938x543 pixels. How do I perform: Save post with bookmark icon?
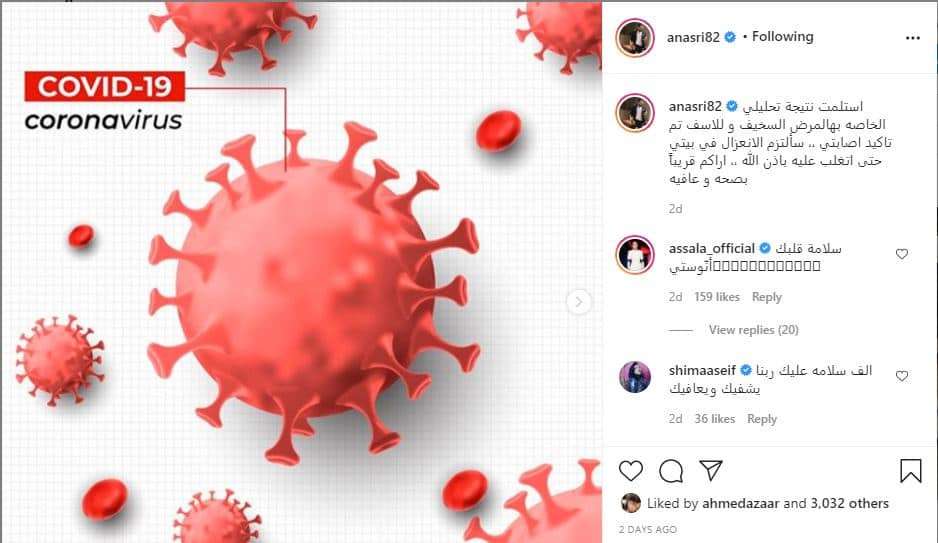[x=910, y=471]
